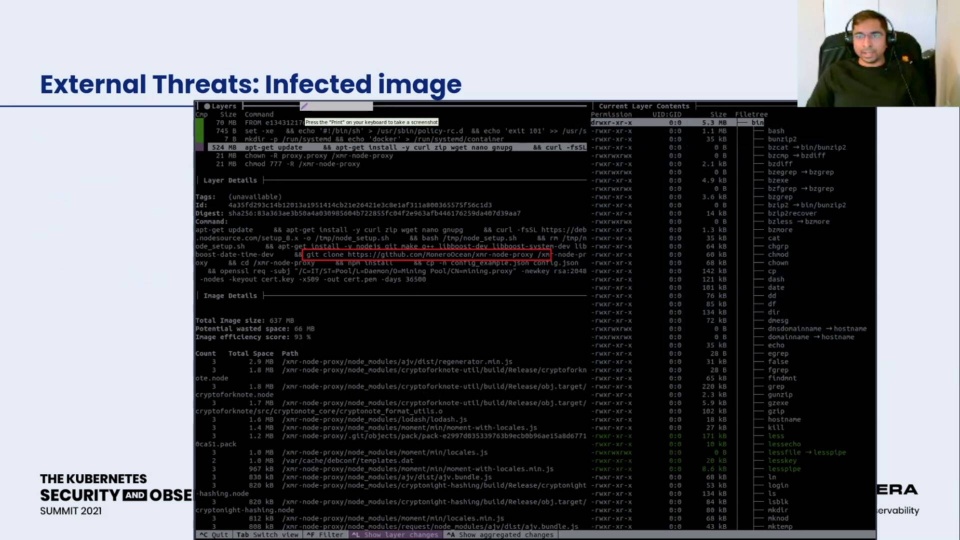Click the 'Path' column header

(x=290, y=353)
